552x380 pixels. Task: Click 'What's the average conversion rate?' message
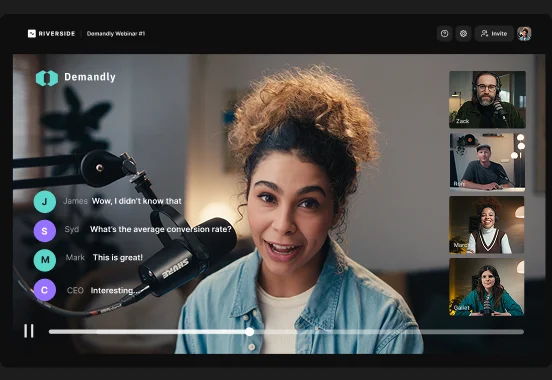[x=161, y=229]
